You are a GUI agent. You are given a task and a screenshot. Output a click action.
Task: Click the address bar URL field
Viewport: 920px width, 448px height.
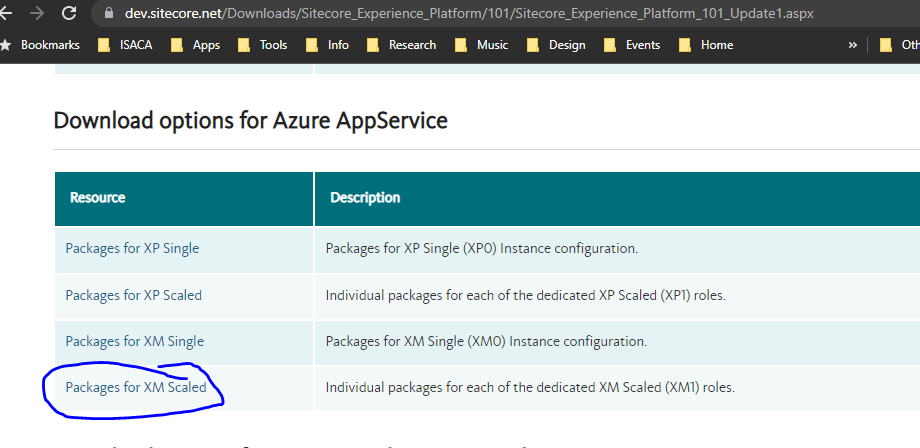(505, 13)
